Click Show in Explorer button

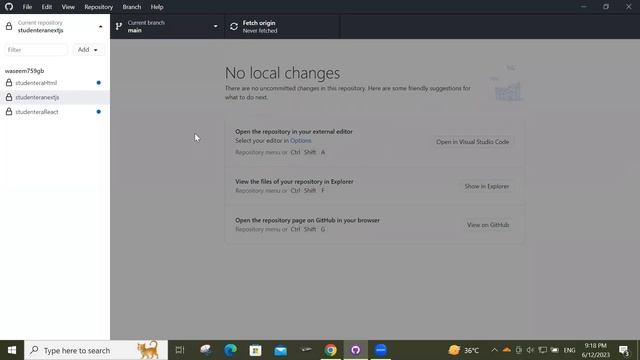[x=487, y=186]
